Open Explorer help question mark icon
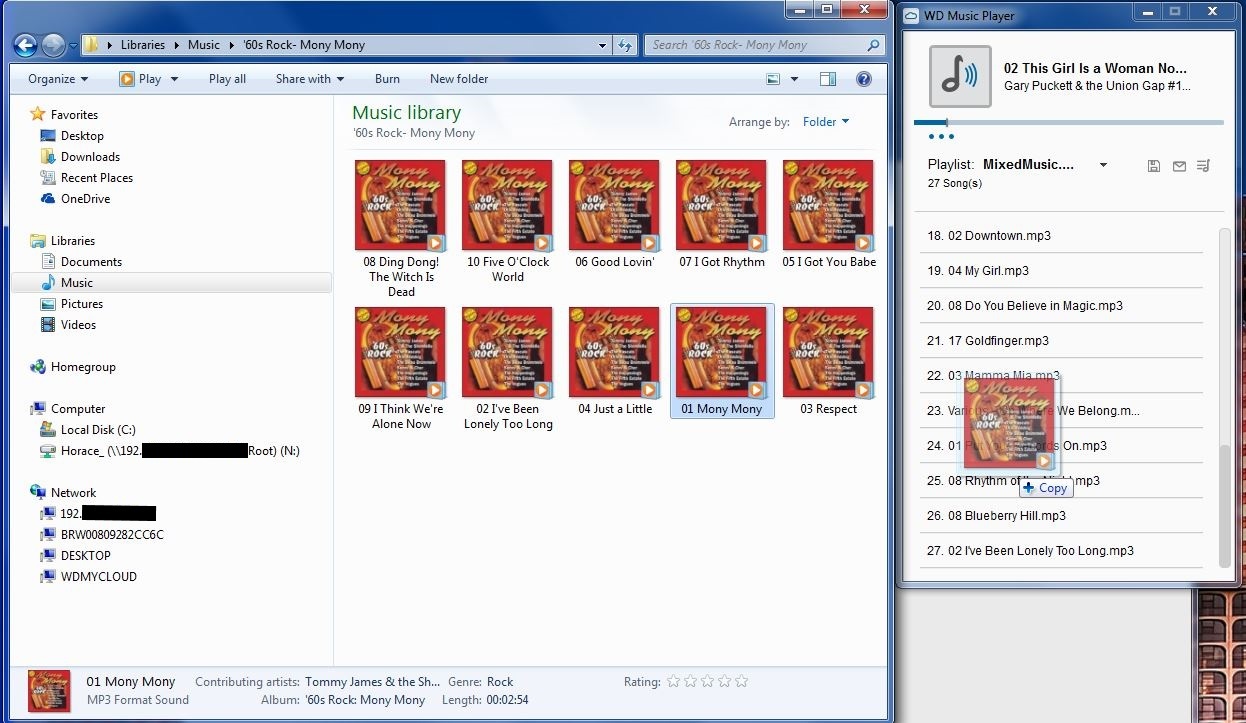 (864, 79)
